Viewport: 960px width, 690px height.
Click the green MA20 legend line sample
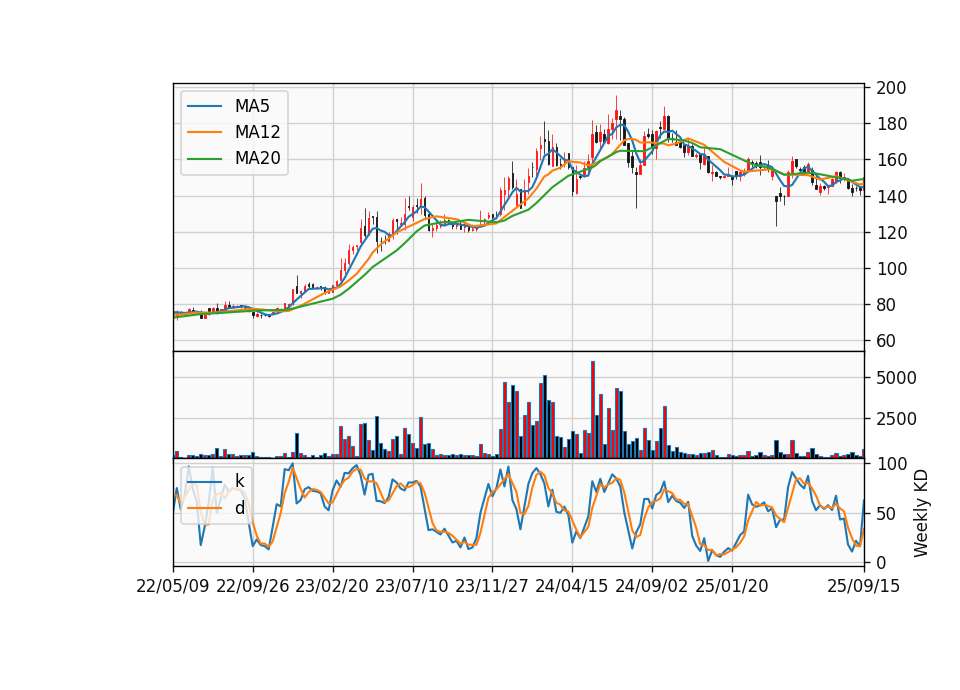click(x=204, y=158)
